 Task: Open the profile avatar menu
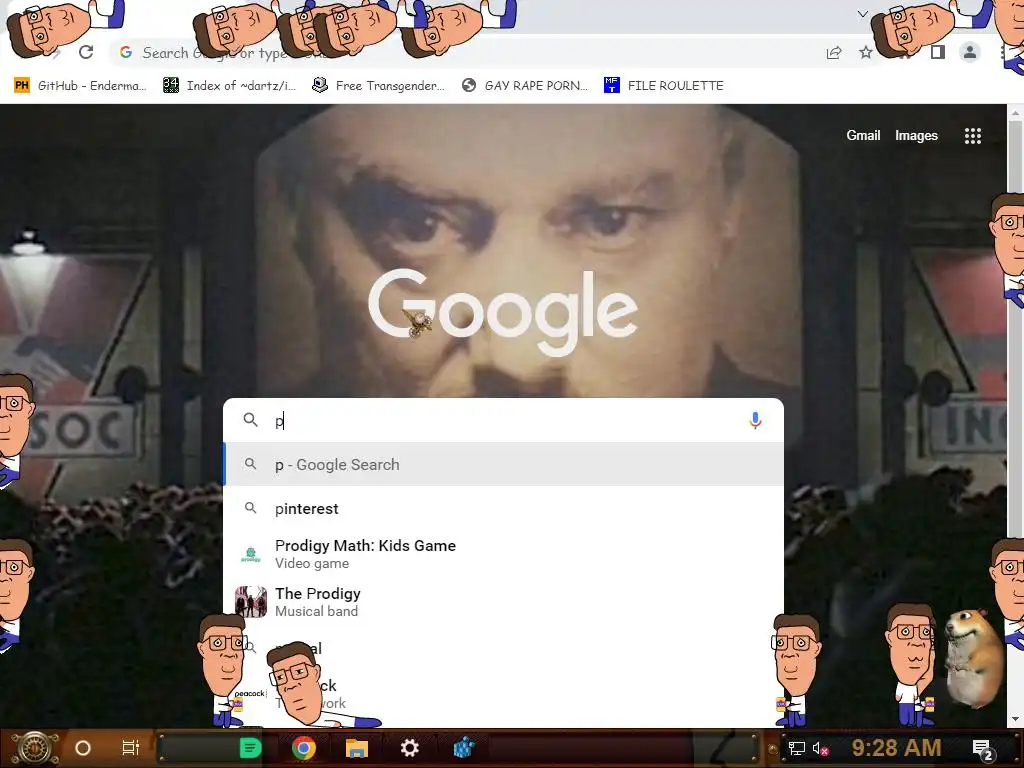coord(970,52)
